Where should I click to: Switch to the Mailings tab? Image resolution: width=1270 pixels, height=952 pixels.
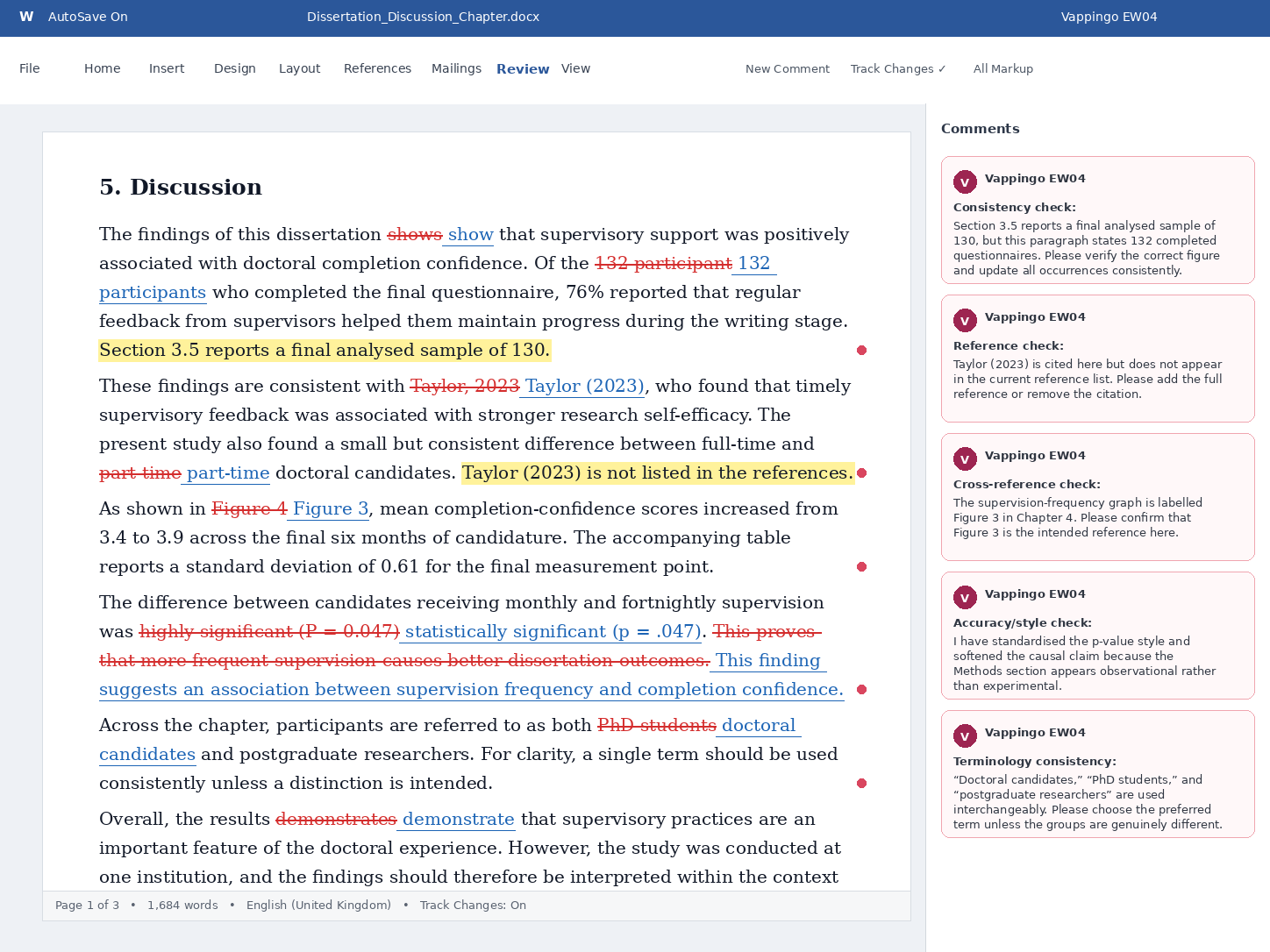pyautogui.click(x=456, y=68)
